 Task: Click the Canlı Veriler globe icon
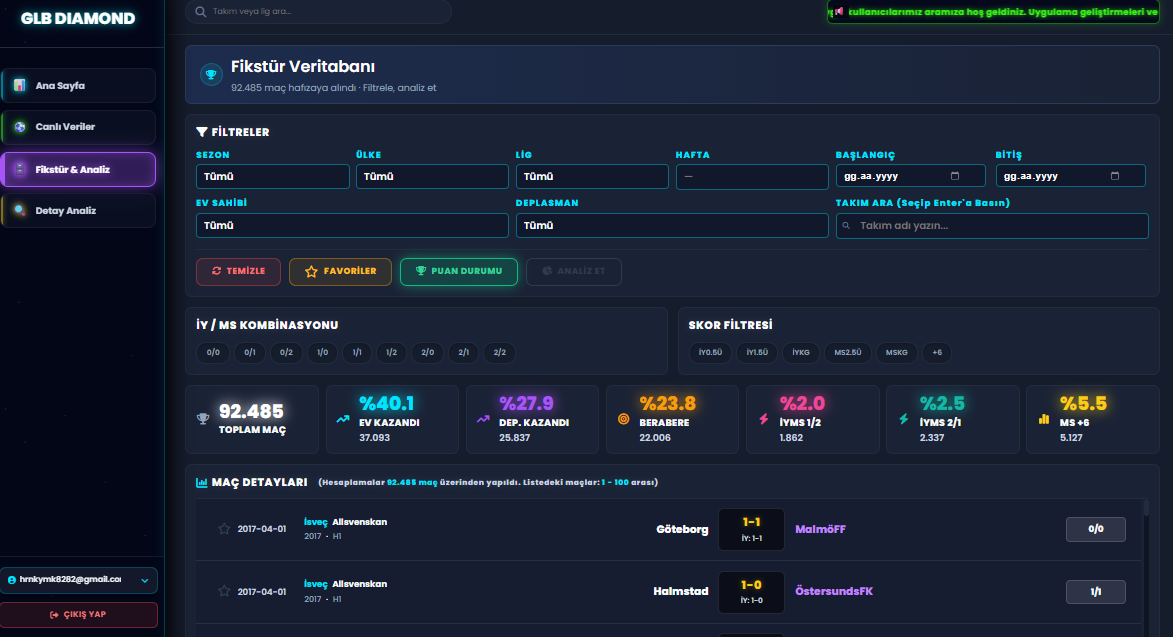[20, 127]
